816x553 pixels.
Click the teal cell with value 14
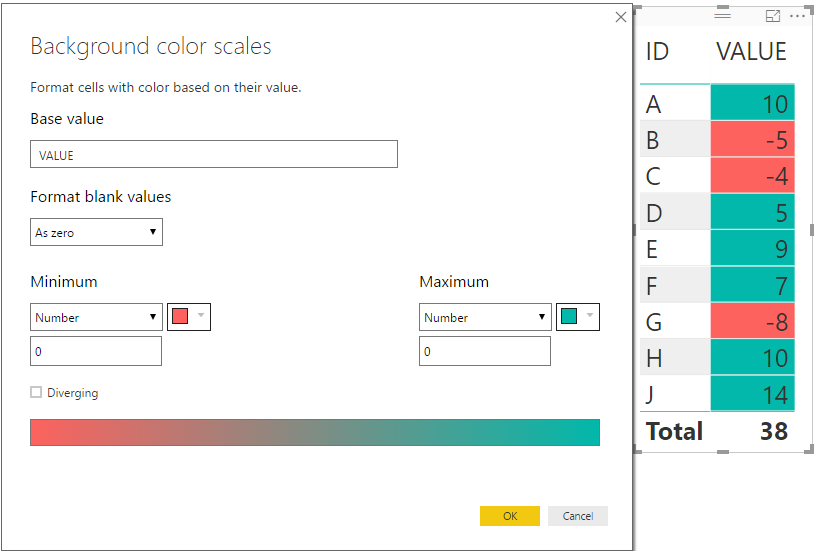pos(753,394)
